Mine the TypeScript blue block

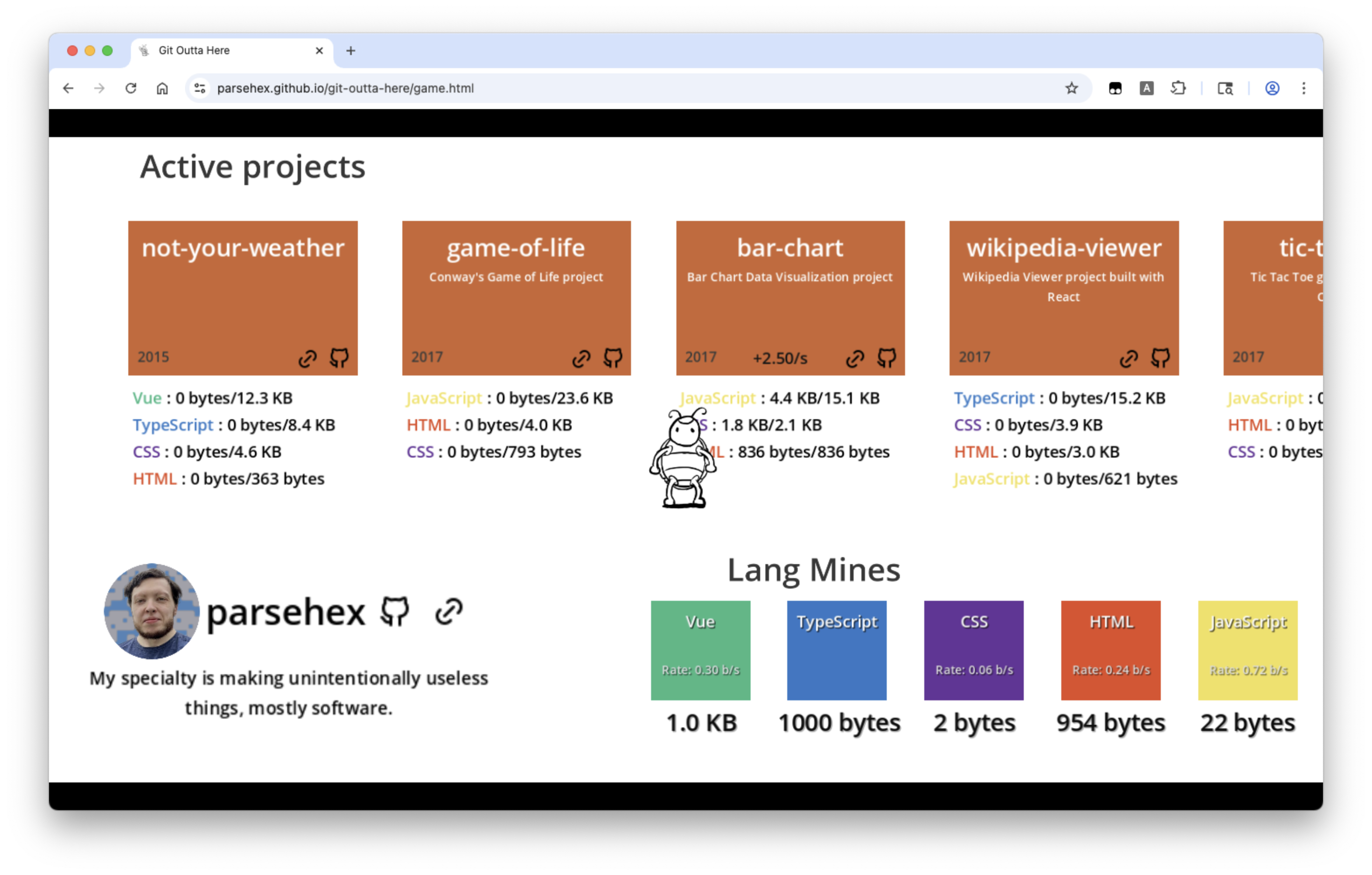837,650
